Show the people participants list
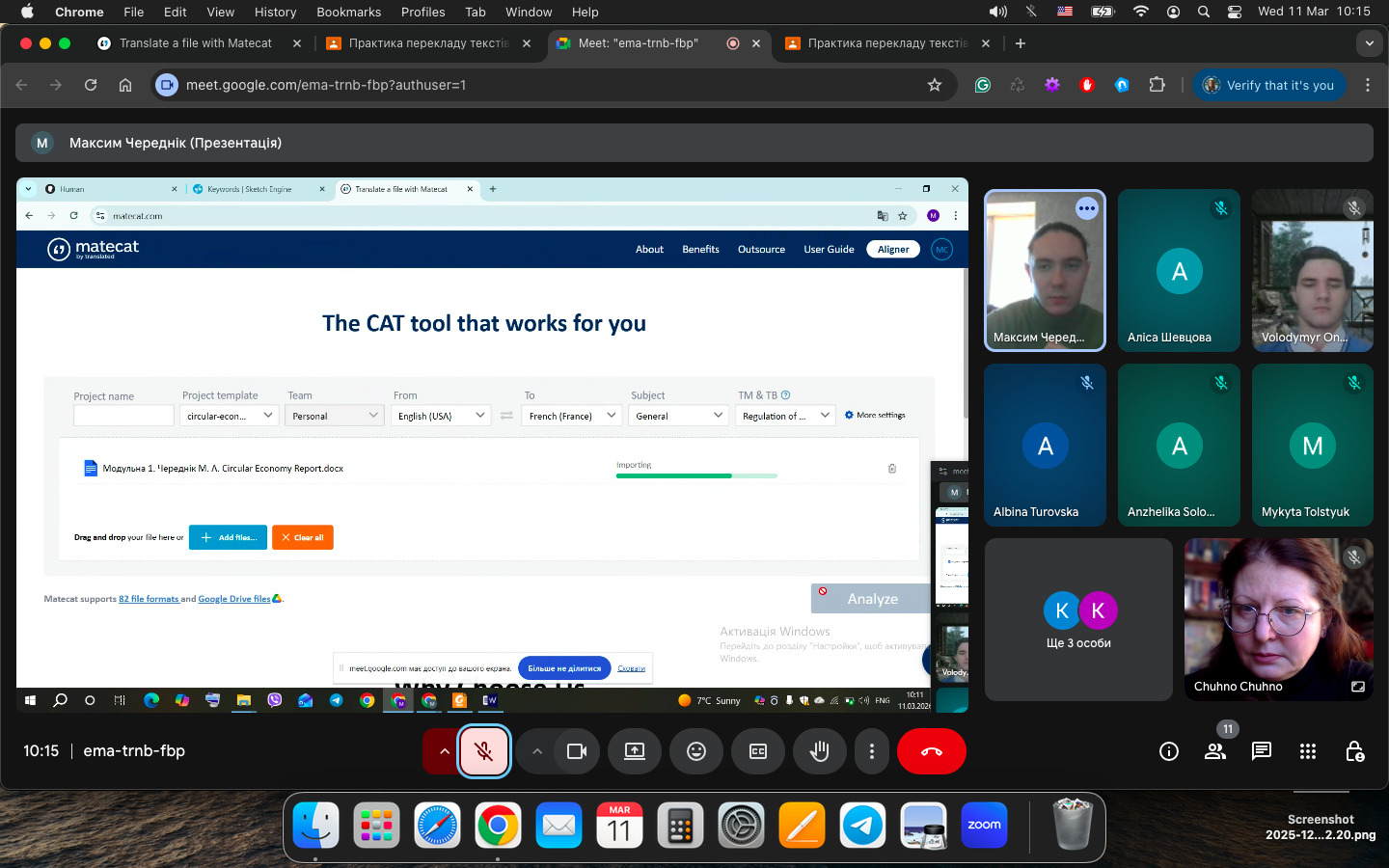1389x868 pixels. [1214, 751]
